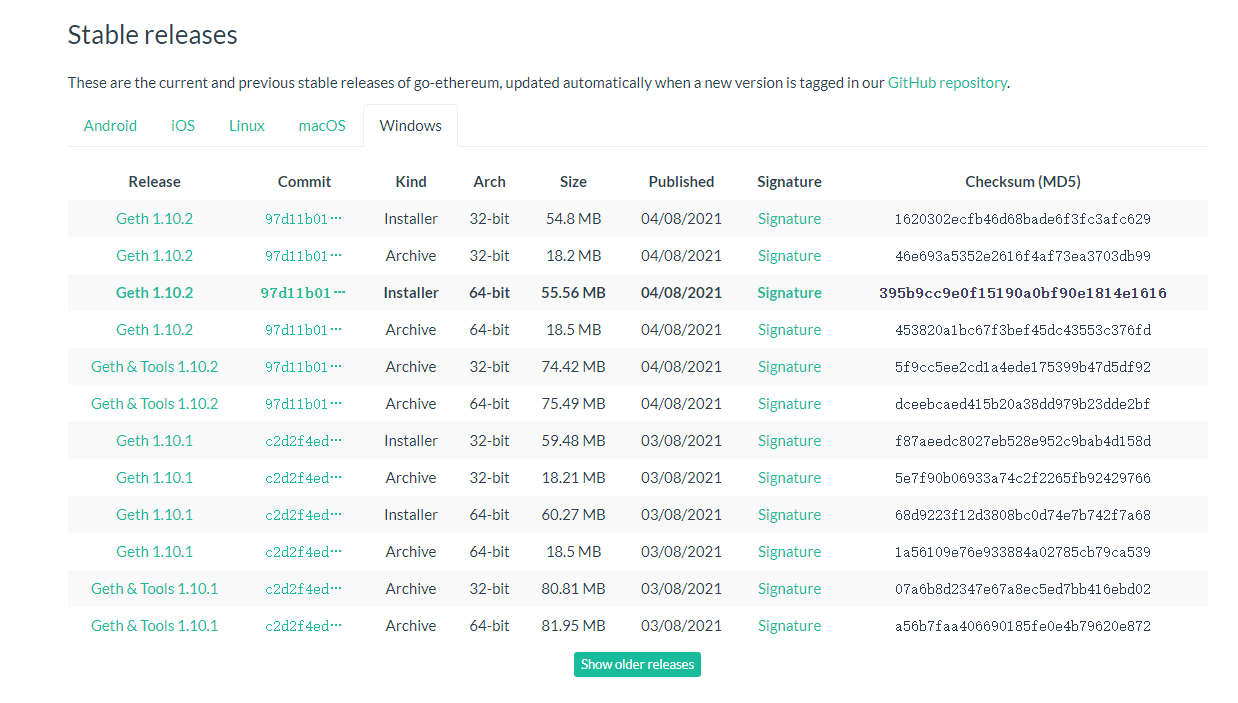Open Signature for 55.56 MB installer
This screenshot has width=1238, height=703.
pos(789,293)
